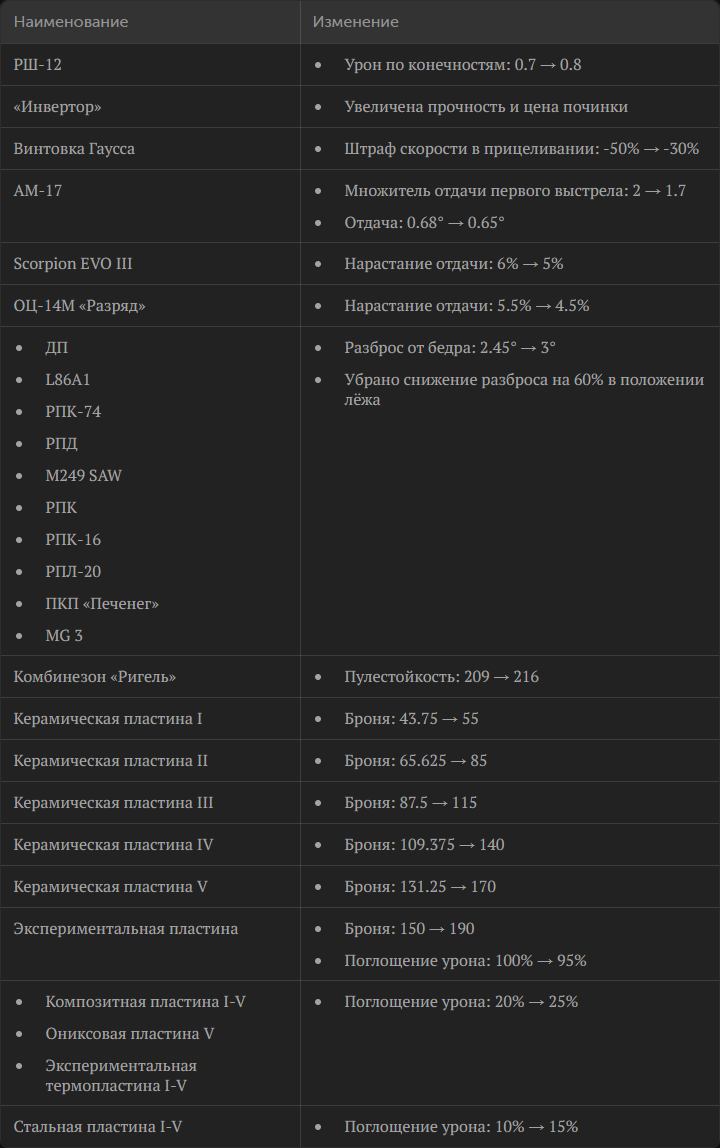Image resolution: width=720 pixels, height=1148 pixels.
Task: Select «Броня: 131.25 → 170» value
Action: (x=420, y=887)
